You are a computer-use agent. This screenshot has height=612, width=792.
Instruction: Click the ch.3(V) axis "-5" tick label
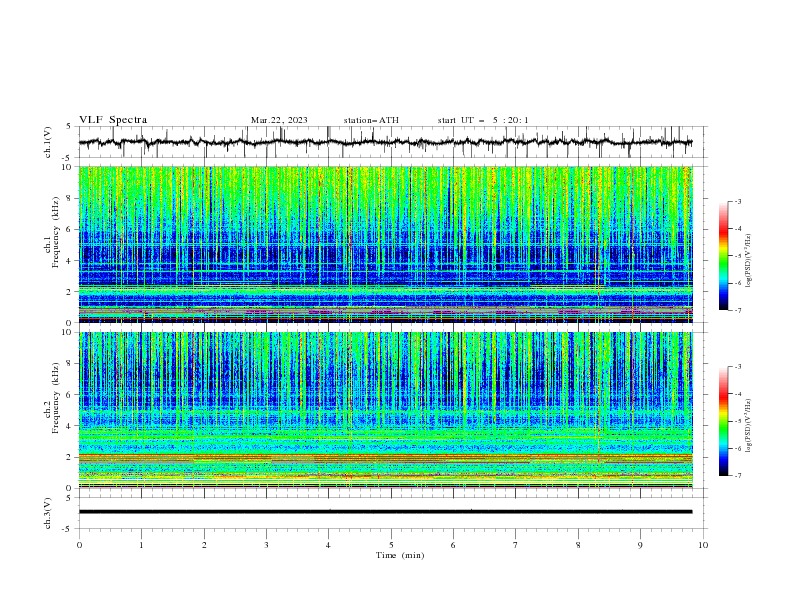pos(68,529)
